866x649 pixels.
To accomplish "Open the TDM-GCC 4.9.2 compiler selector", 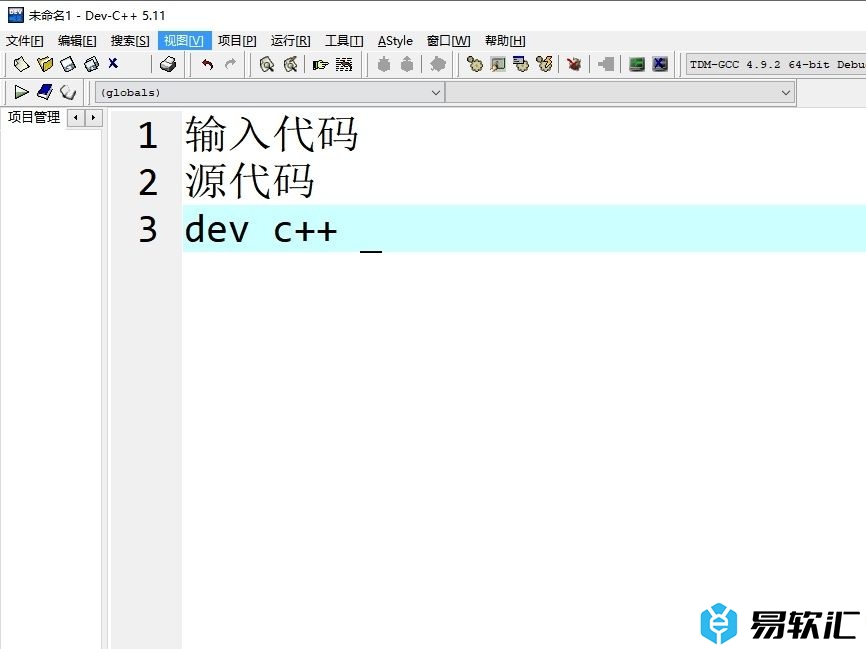I will click(x=775, y=65).
